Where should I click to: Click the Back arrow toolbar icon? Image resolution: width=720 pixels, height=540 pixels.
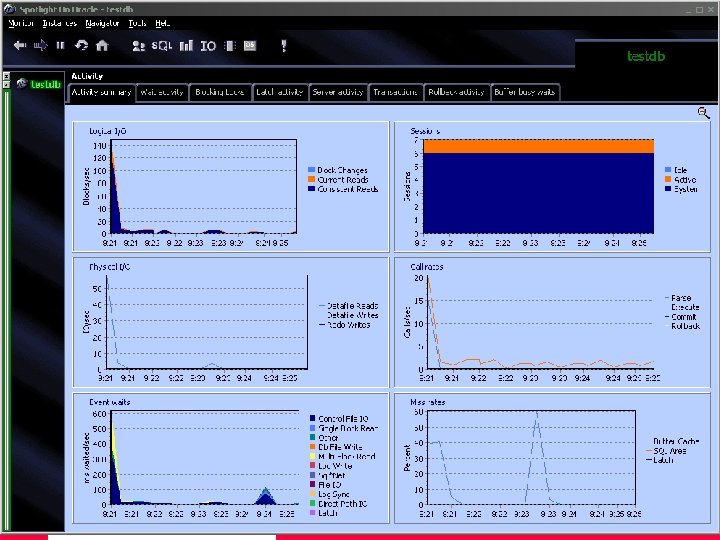19,45
